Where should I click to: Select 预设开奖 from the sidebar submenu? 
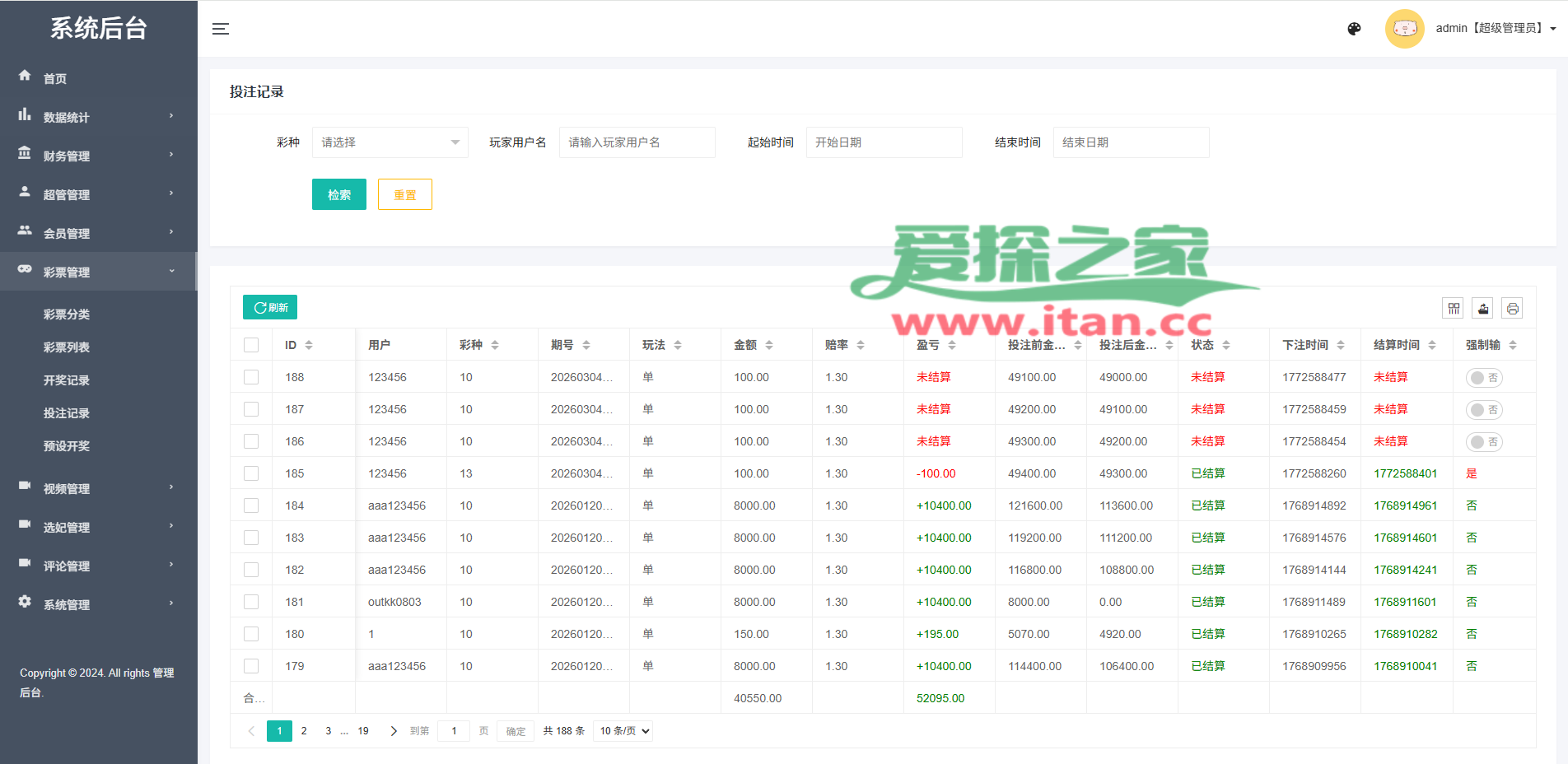click(67, 446)
